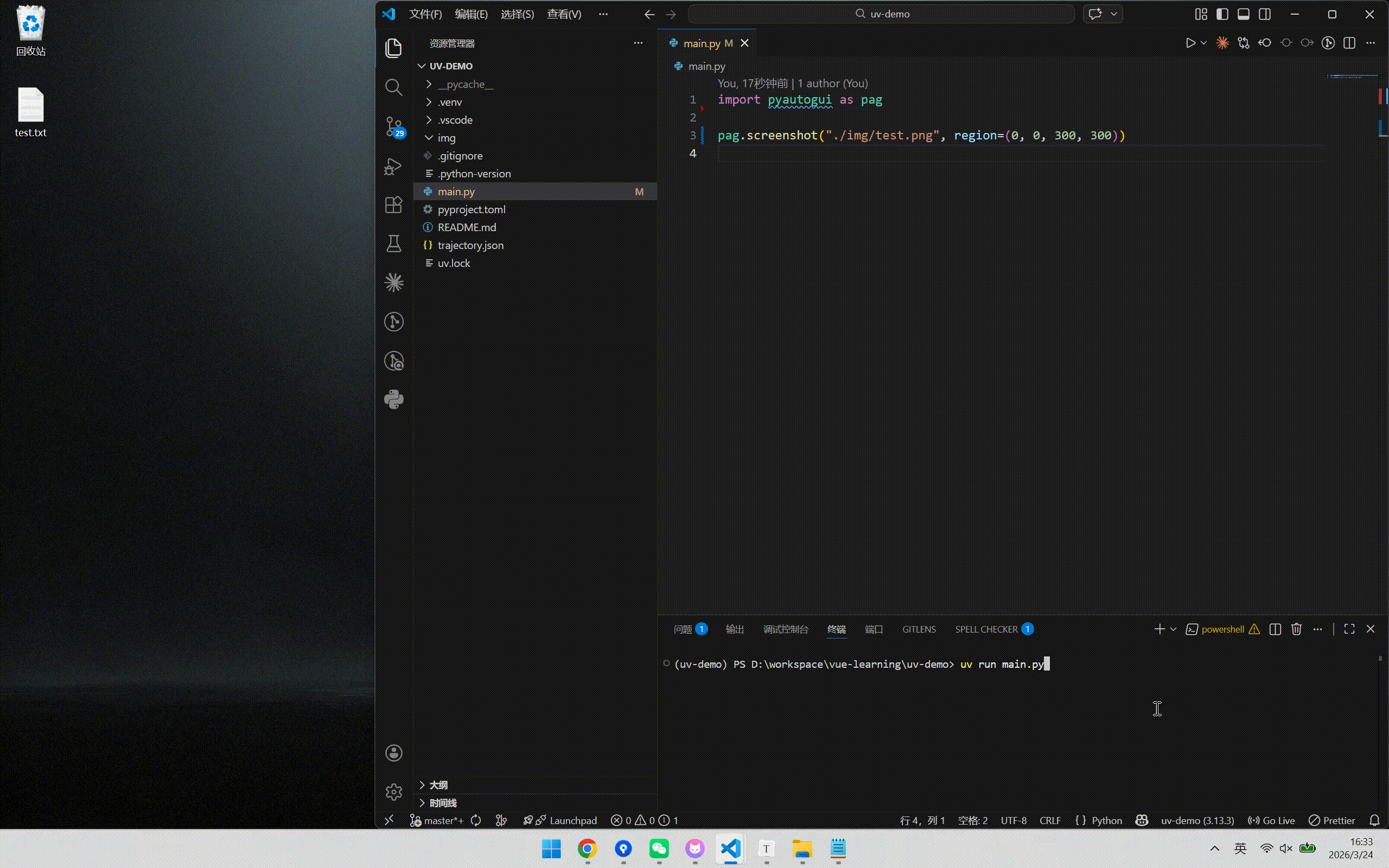Toggle the secondary sidebar layout button
The height and width of the screenshot is (868, 1389).
coord(1264,14)
